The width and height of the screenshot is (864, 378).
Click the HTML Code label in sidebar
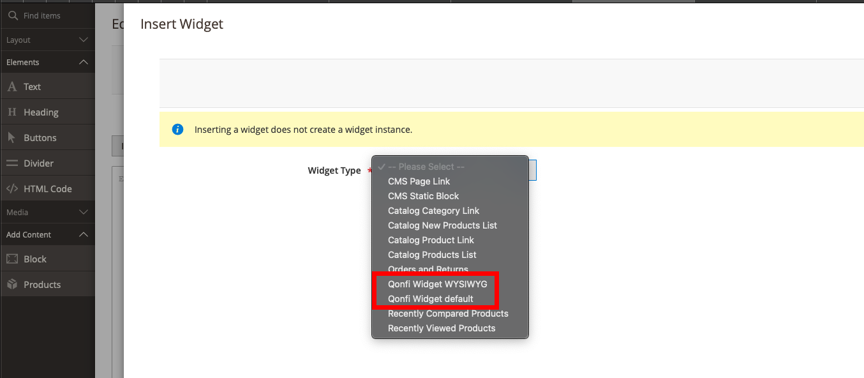pos(47,189)
